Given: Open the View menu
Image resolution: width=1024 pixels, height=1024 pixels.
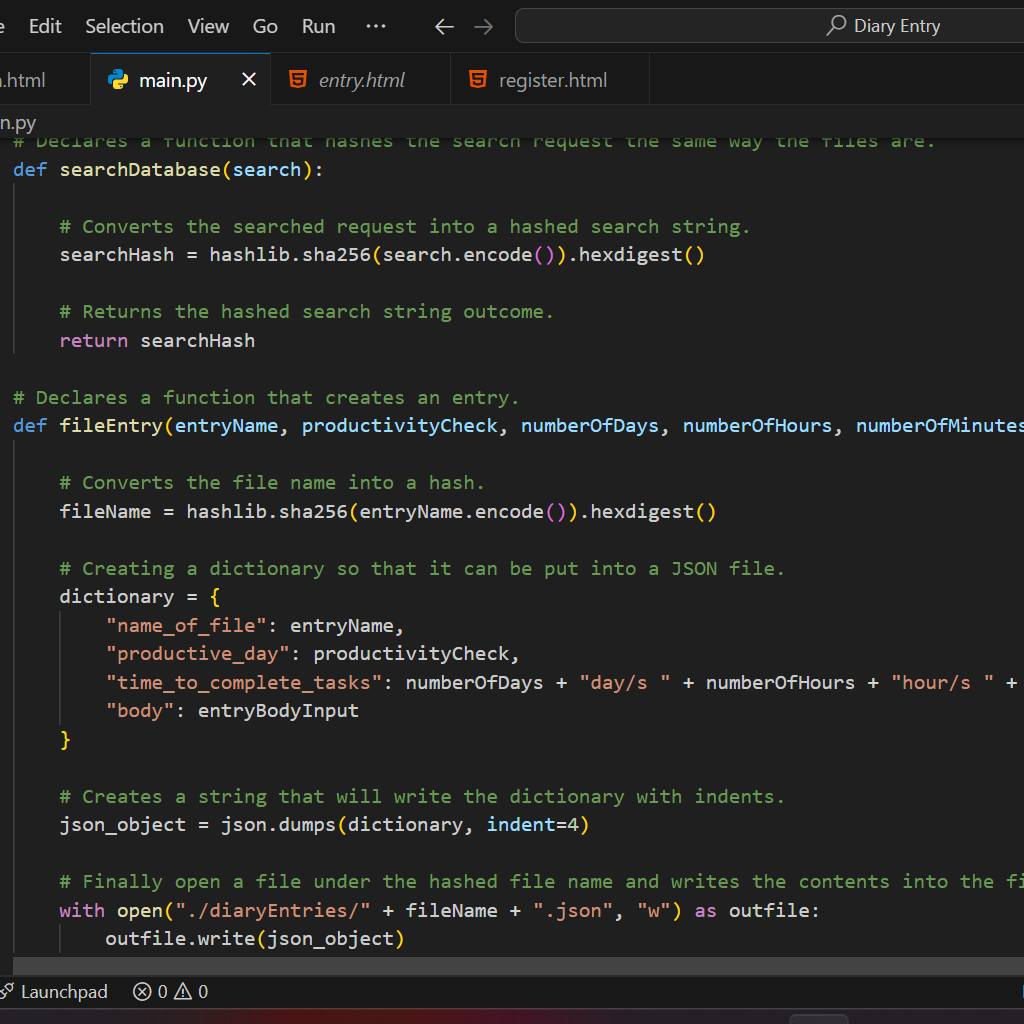Looking at the screenshot, I should 208,26.
